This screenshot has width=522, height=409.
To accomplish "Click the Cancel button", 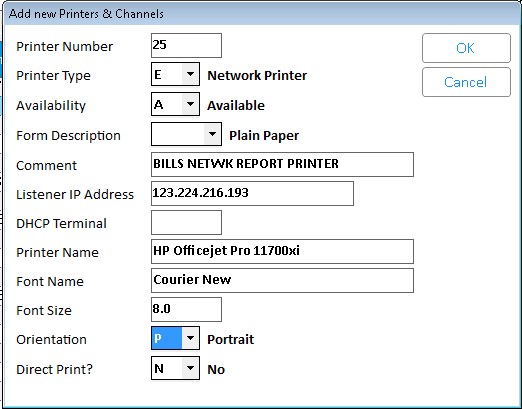I will coord(466,82).
